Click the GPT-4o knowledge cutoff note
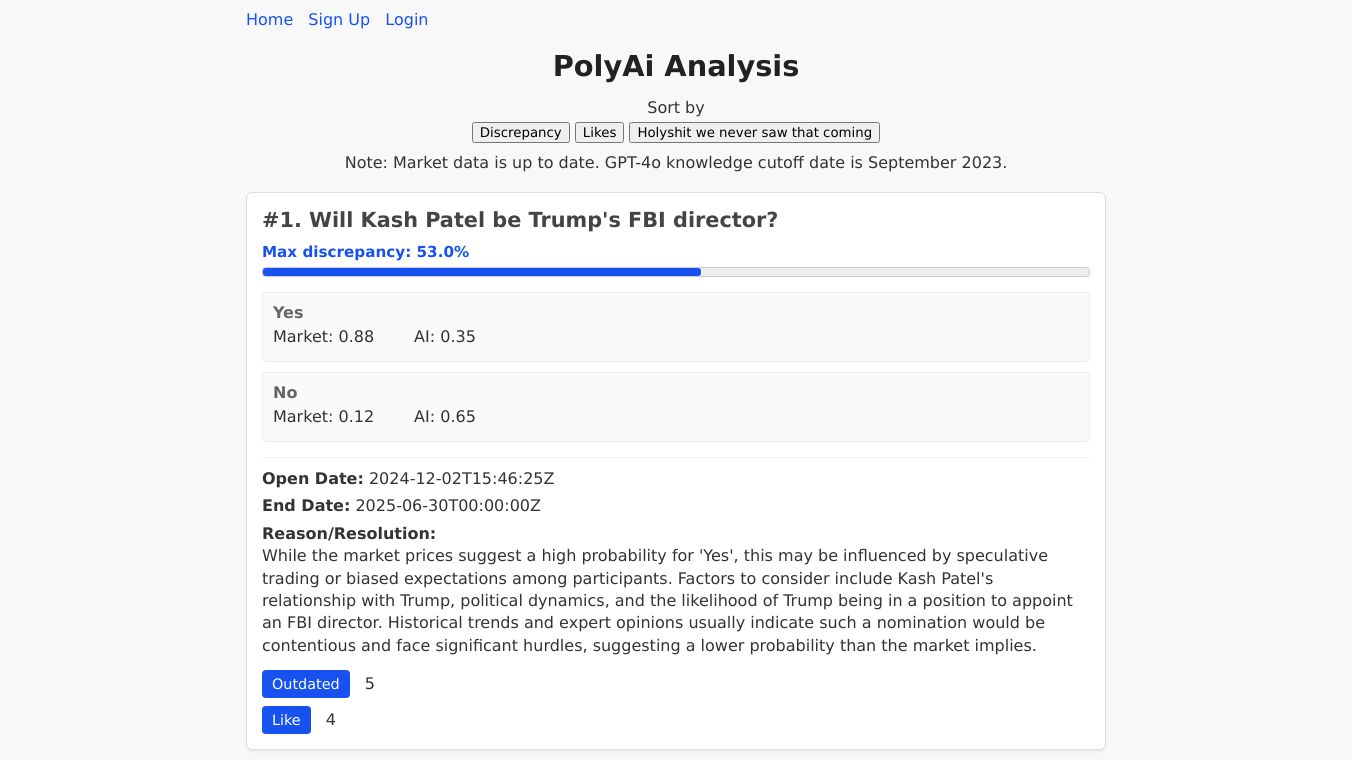 coord(675,162)
